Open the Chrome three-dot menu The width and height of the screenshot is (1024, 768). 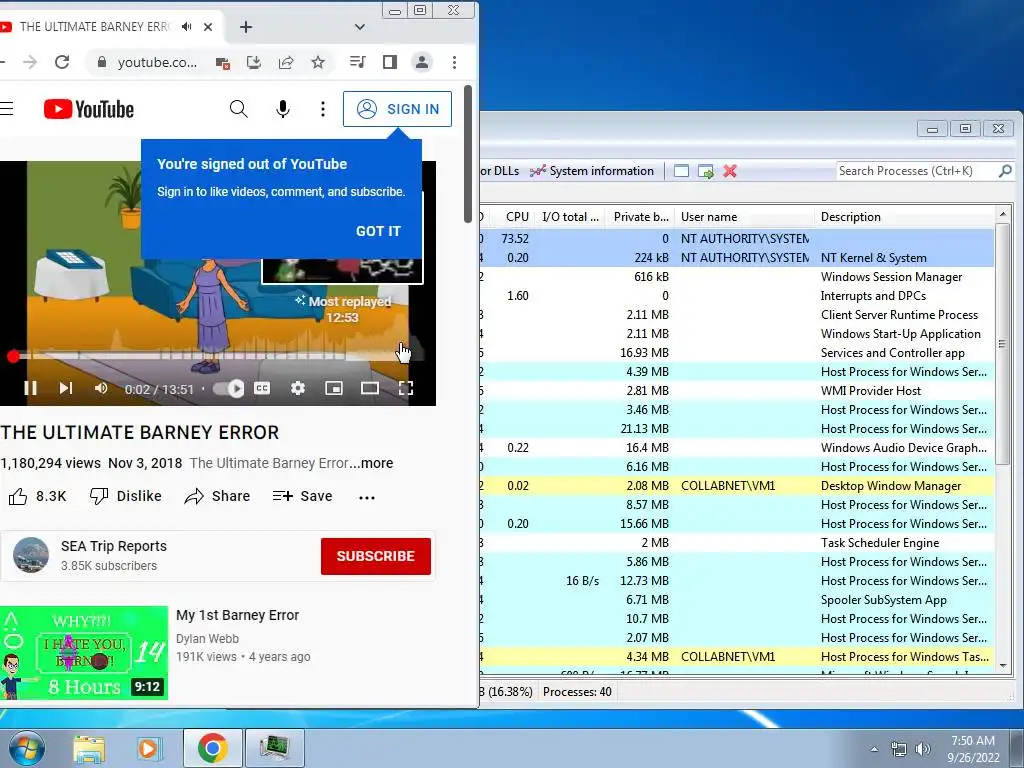[455, 62]
